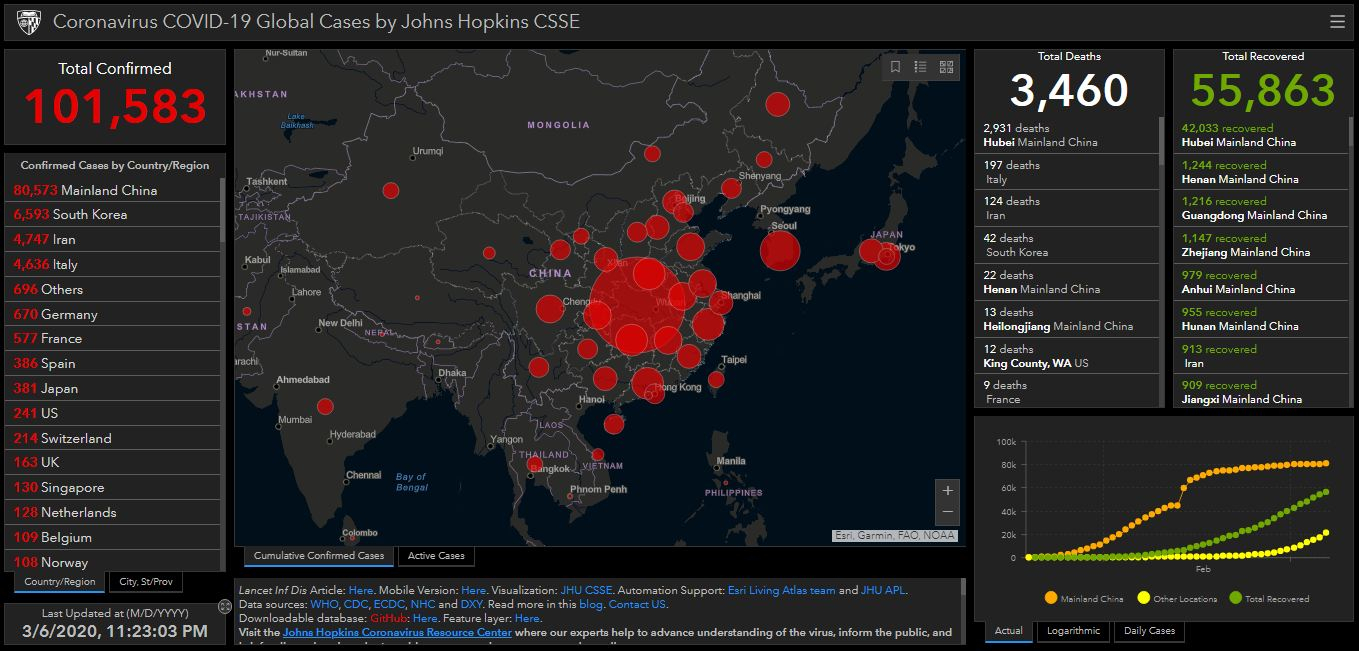Select the City, St/Prov tab
This screenshot has width=1359, height=651.
click(x=146, y=582)
